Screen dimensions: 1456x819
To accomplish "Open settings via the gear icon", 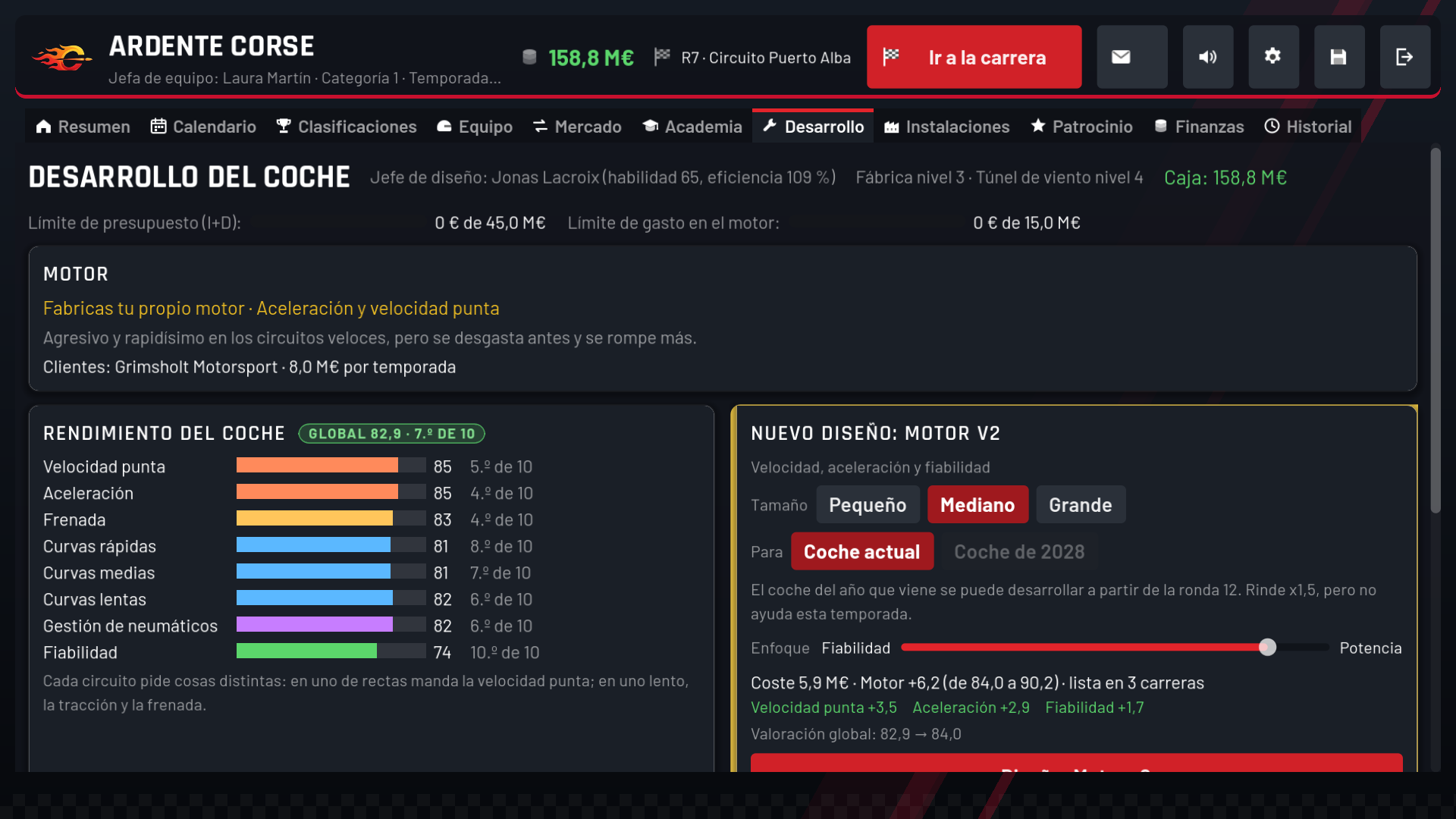I will click(1273, 57).
